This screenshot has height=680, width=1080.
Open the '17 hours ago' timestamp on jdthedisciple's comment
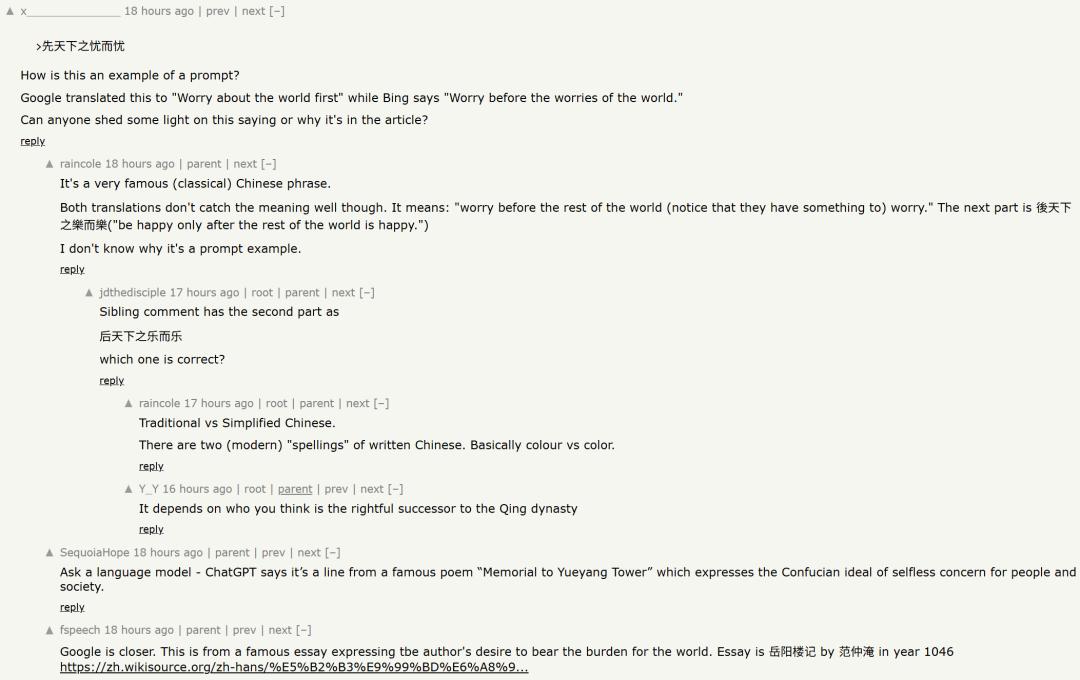(x=205, y=293)
